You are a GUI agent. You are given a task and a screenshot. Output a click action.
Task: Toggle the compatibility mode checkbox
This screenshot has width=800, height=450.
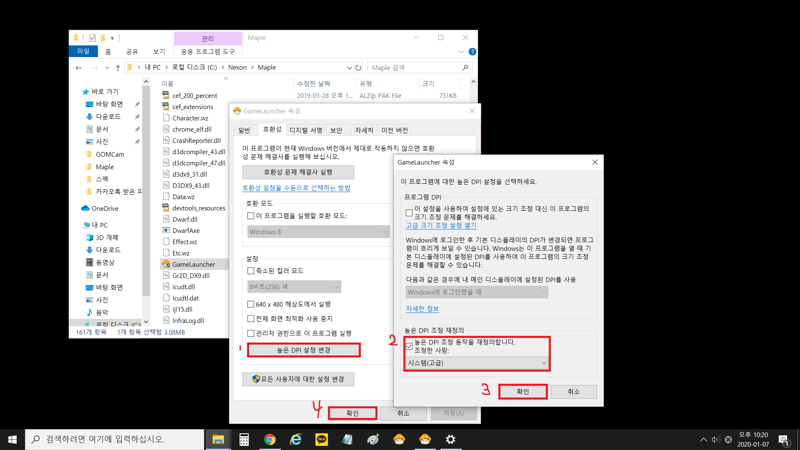click(x=251, y=216)
